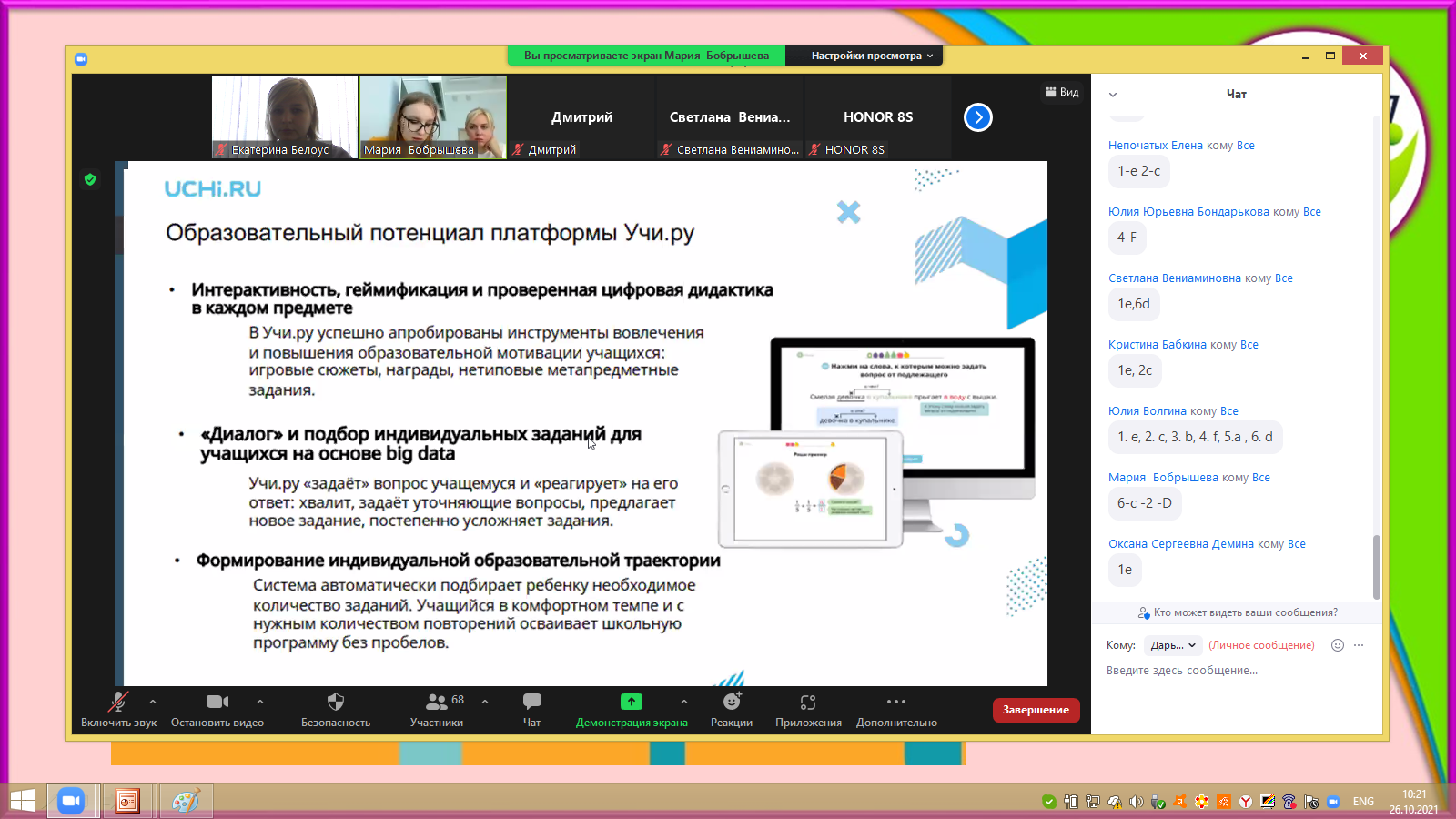
Task: Stop camera with Остановить видео
Action: 217,709
